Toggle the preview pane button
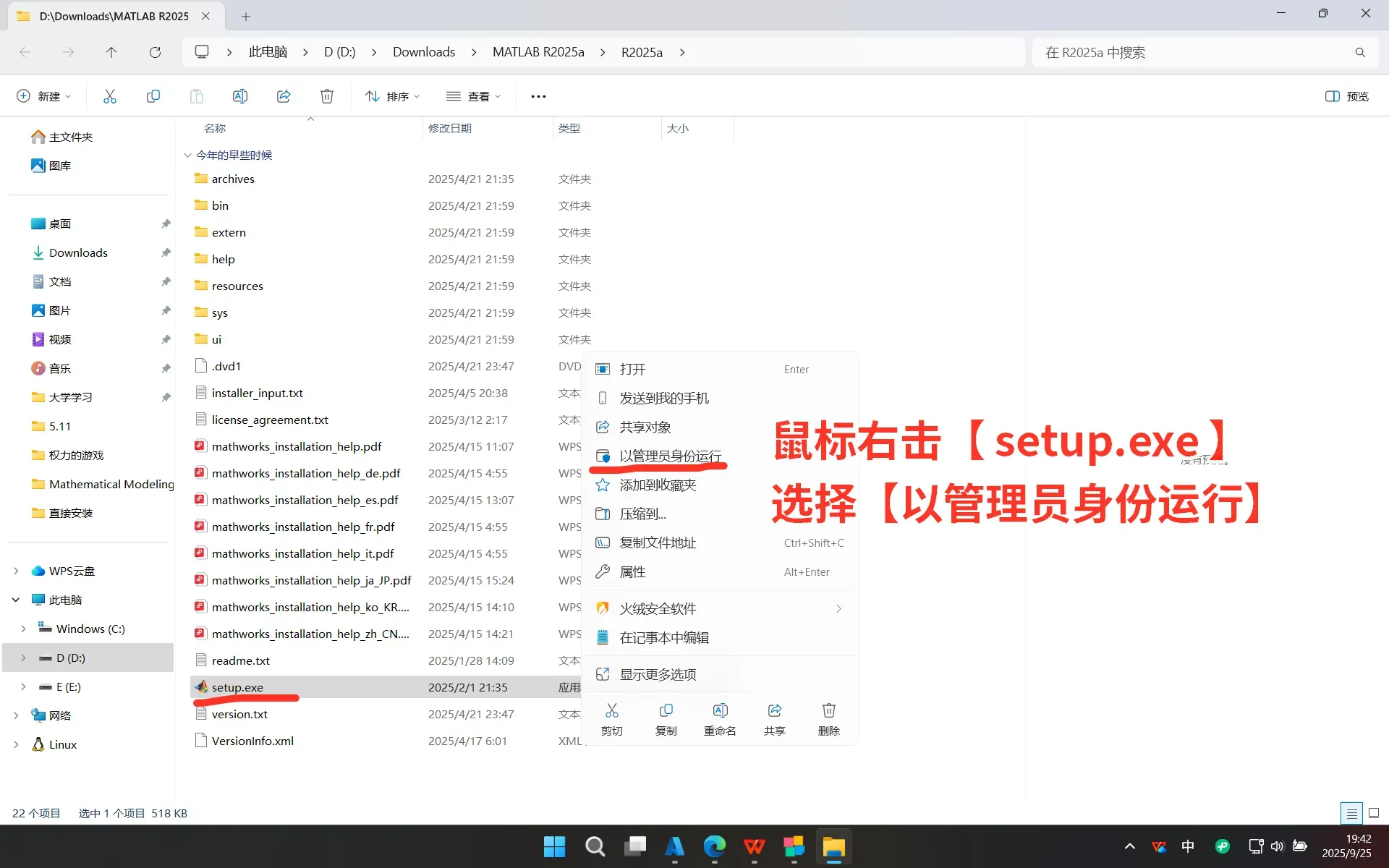The width and height of the screenshot is (1389, 868). 1346,96
